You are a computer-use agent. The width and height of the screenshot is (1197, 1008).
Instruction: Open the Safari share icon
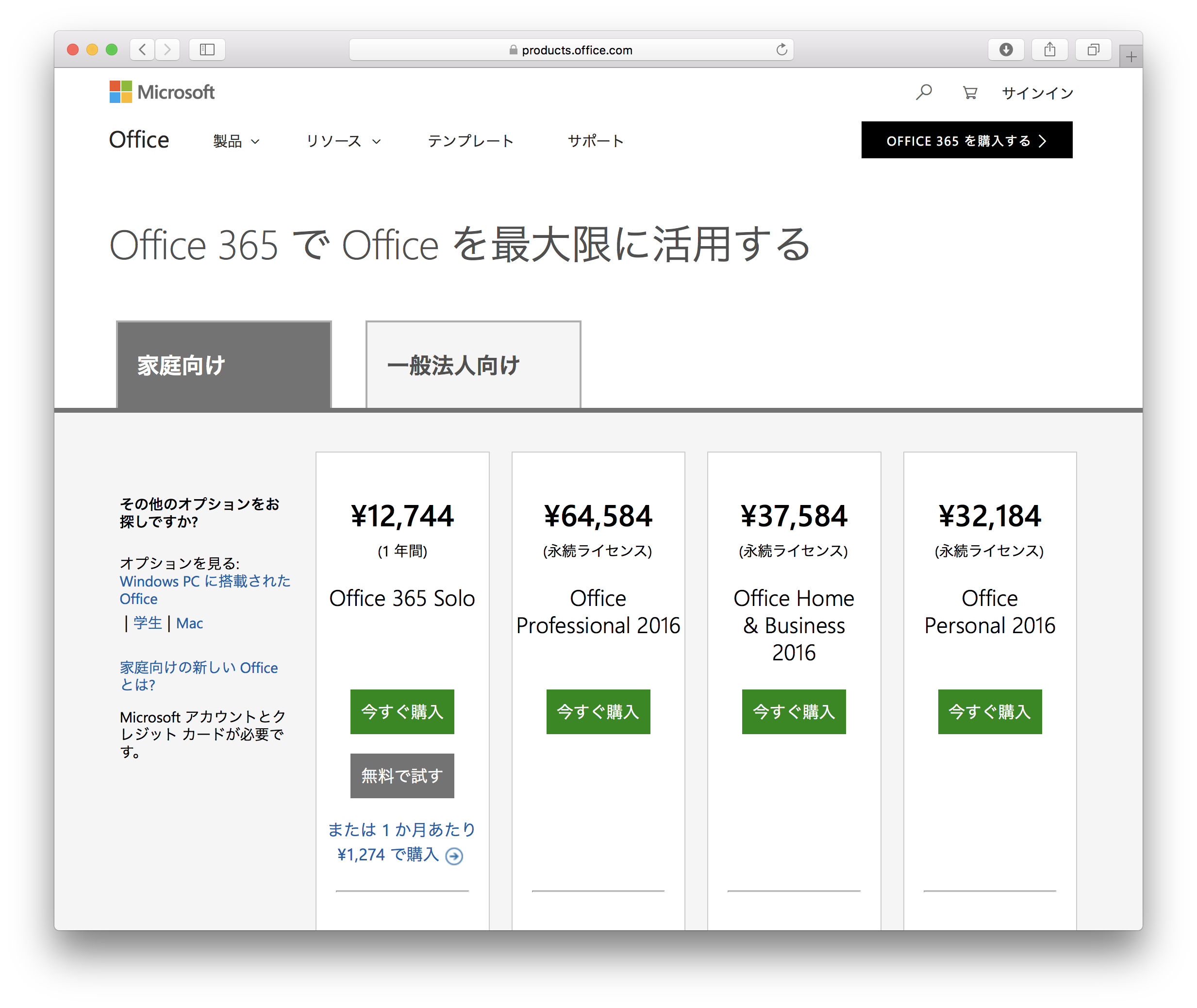click(1049, 50)
